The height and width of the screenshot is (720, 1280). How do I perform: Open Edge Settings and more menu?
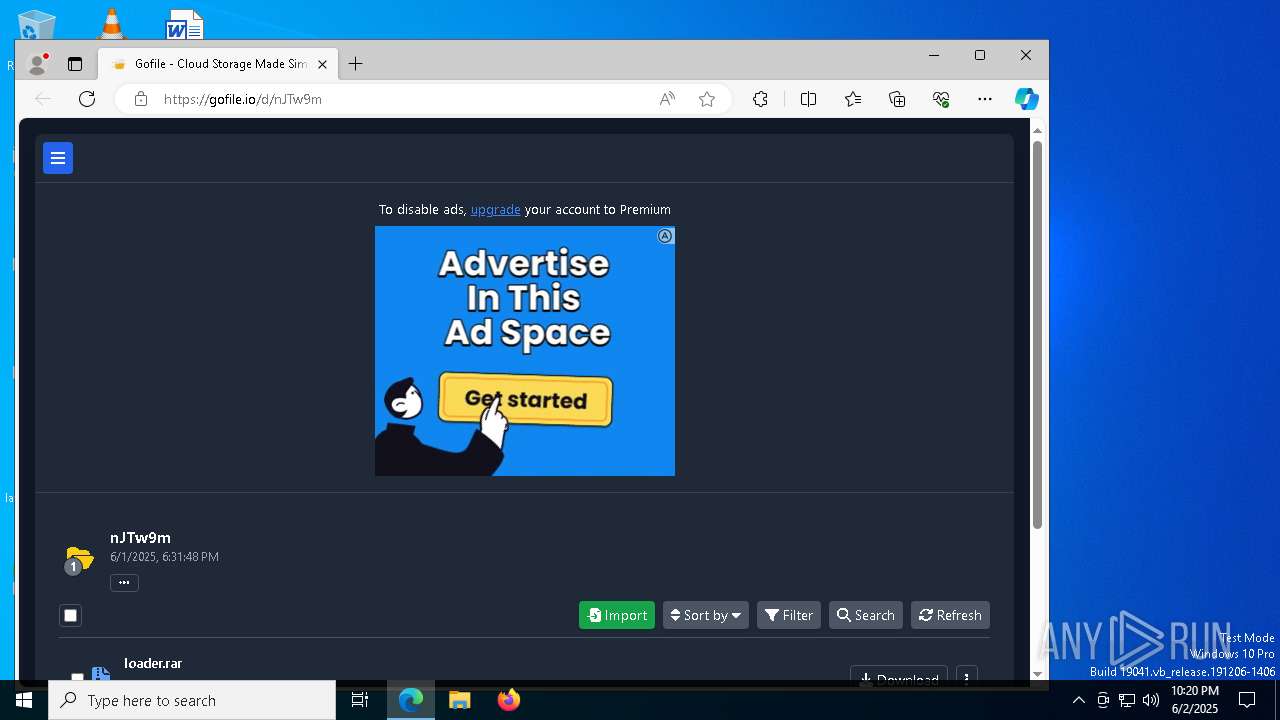coord(985,99)
